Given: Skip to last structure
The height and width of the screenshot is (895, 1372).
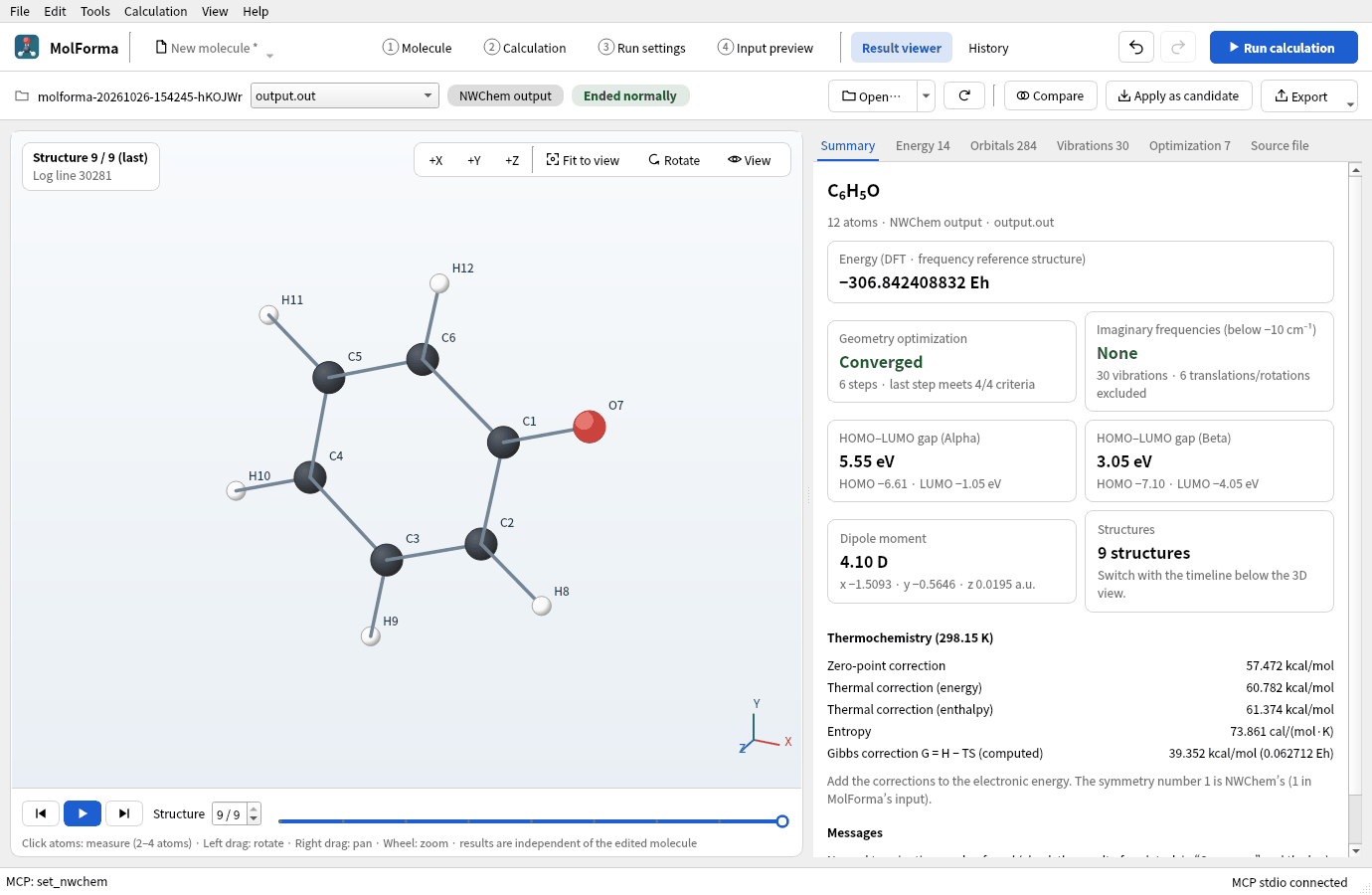Looking at the screenshot, I should pos(124,813).
